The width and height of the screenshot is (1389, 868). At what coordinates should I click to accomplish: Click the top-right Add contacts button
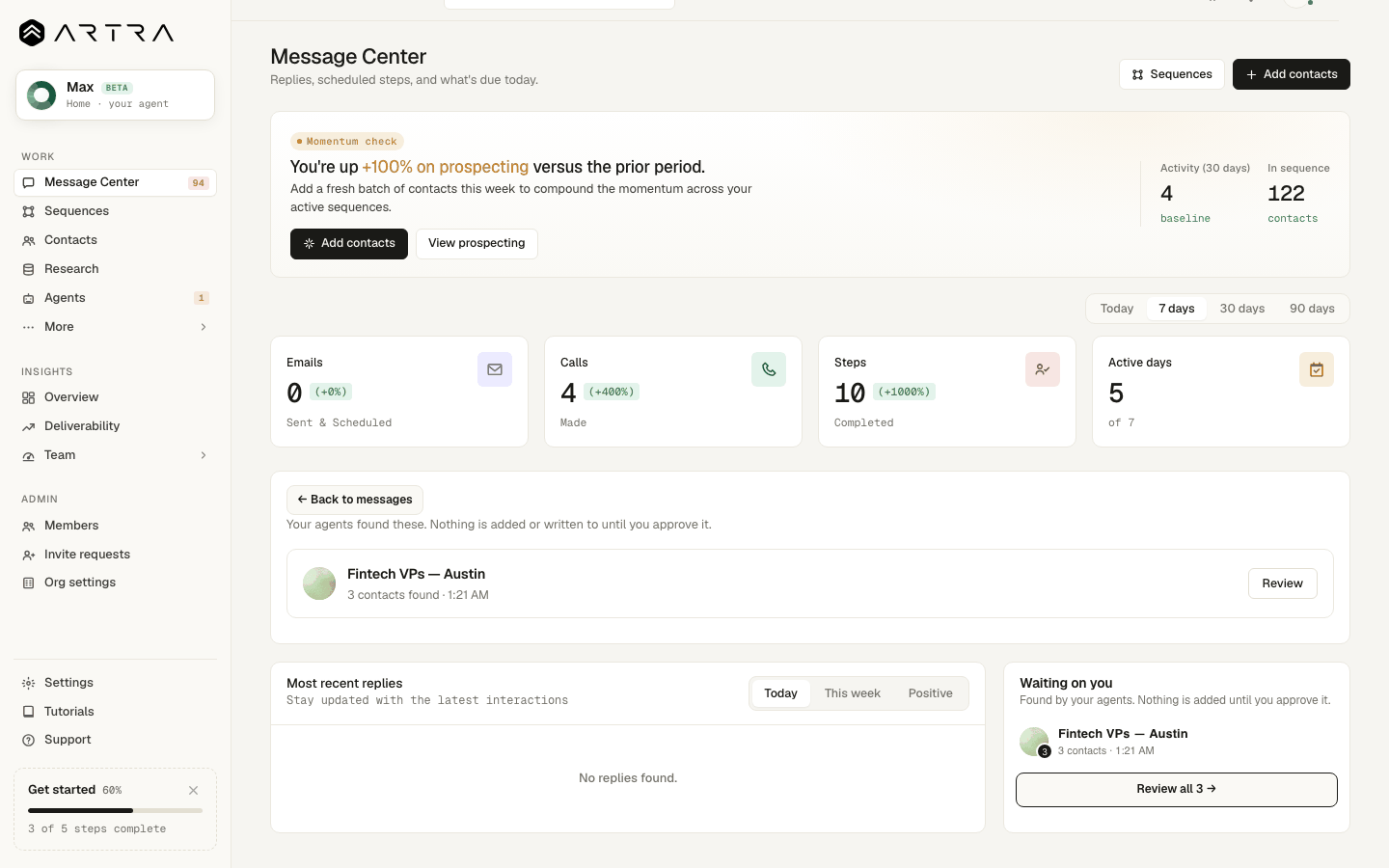point(1292,74)
